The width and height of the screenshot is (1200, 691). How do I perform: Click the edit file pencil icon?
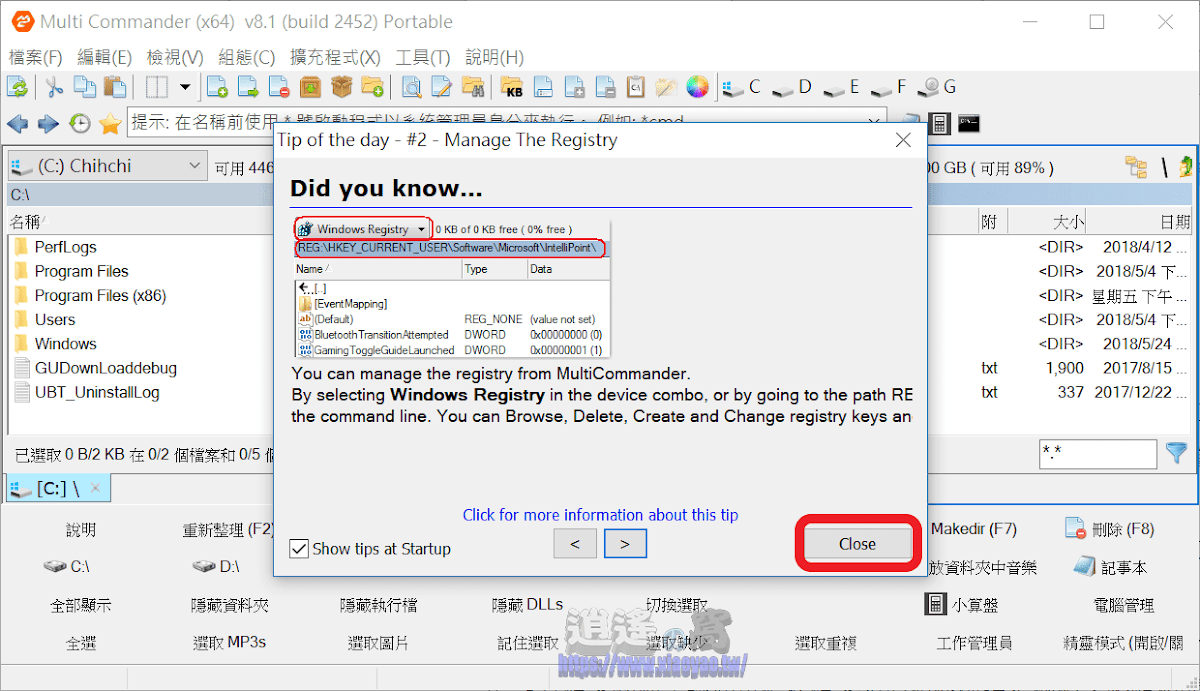tap(442, 87)
